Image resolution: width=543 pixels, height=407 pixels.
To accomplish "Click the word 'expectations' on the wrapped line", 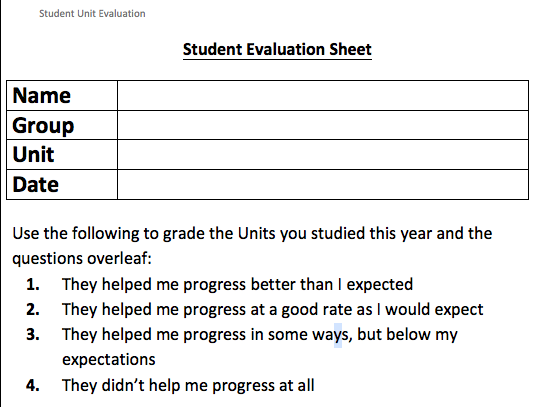I will coord(109,360).
